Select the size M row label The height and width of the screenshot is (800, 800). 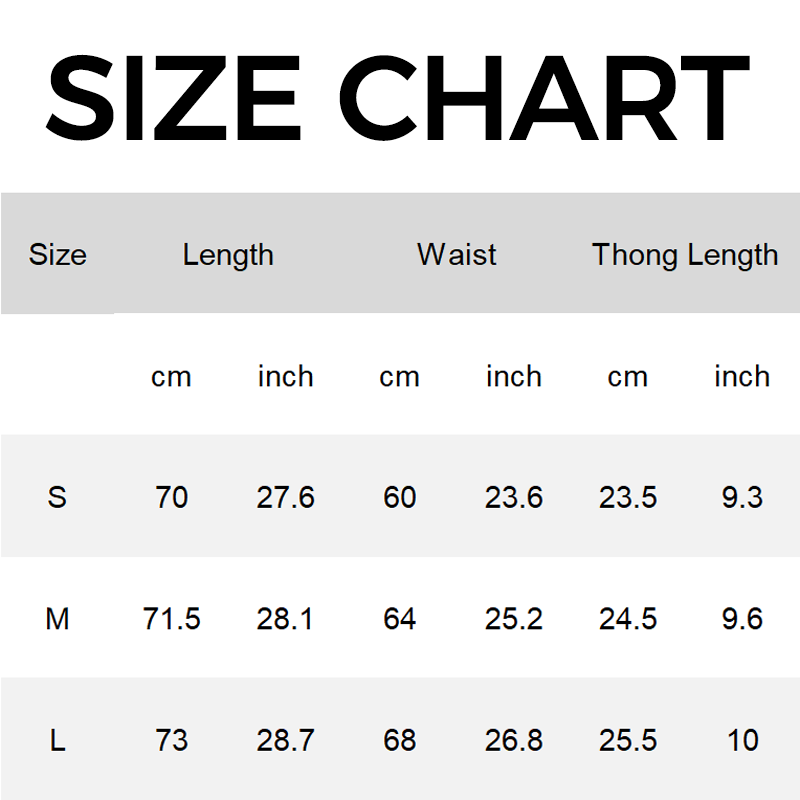57,619
